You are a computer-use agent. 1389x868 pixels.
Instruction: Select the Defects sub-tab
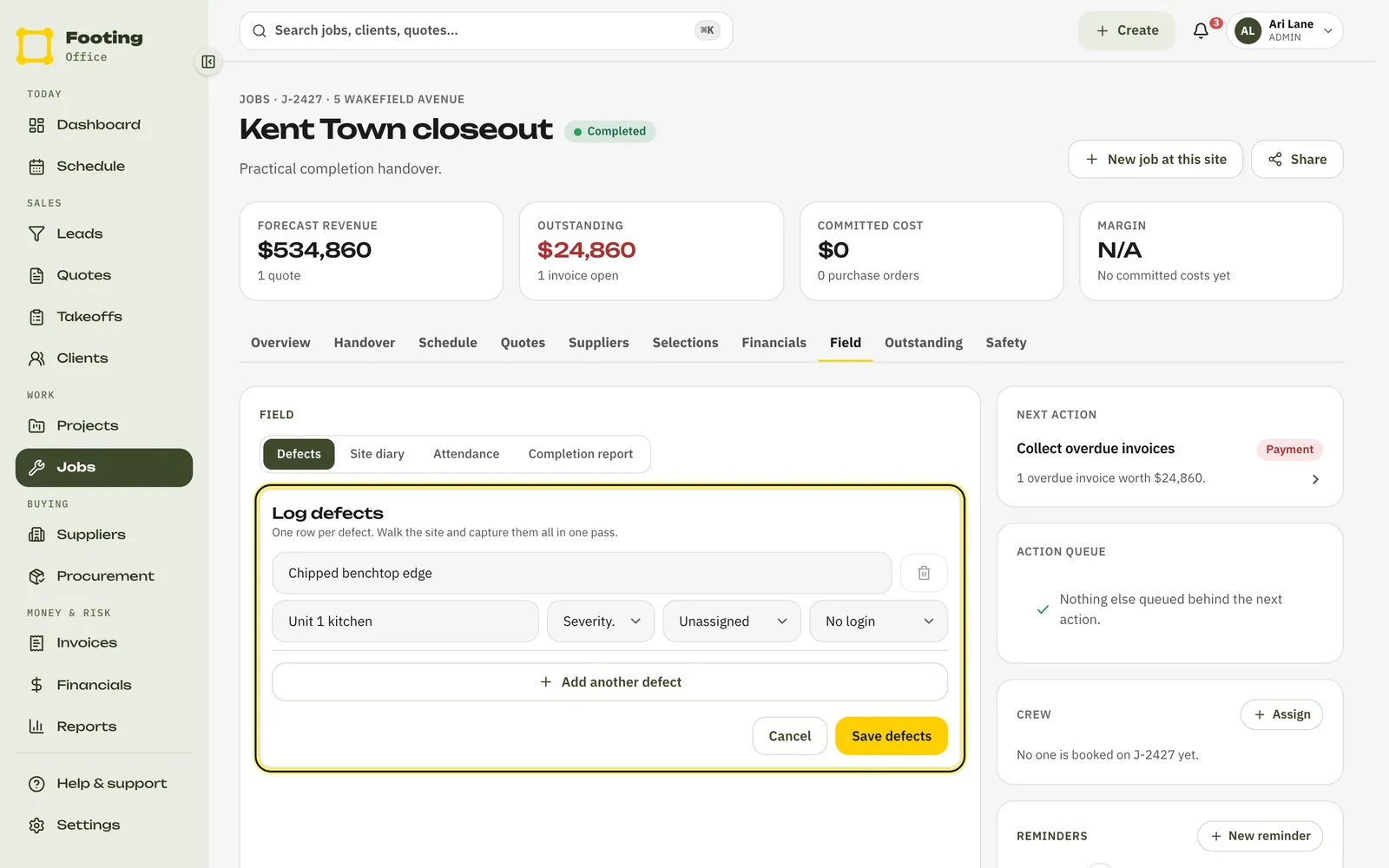point(299,454)
